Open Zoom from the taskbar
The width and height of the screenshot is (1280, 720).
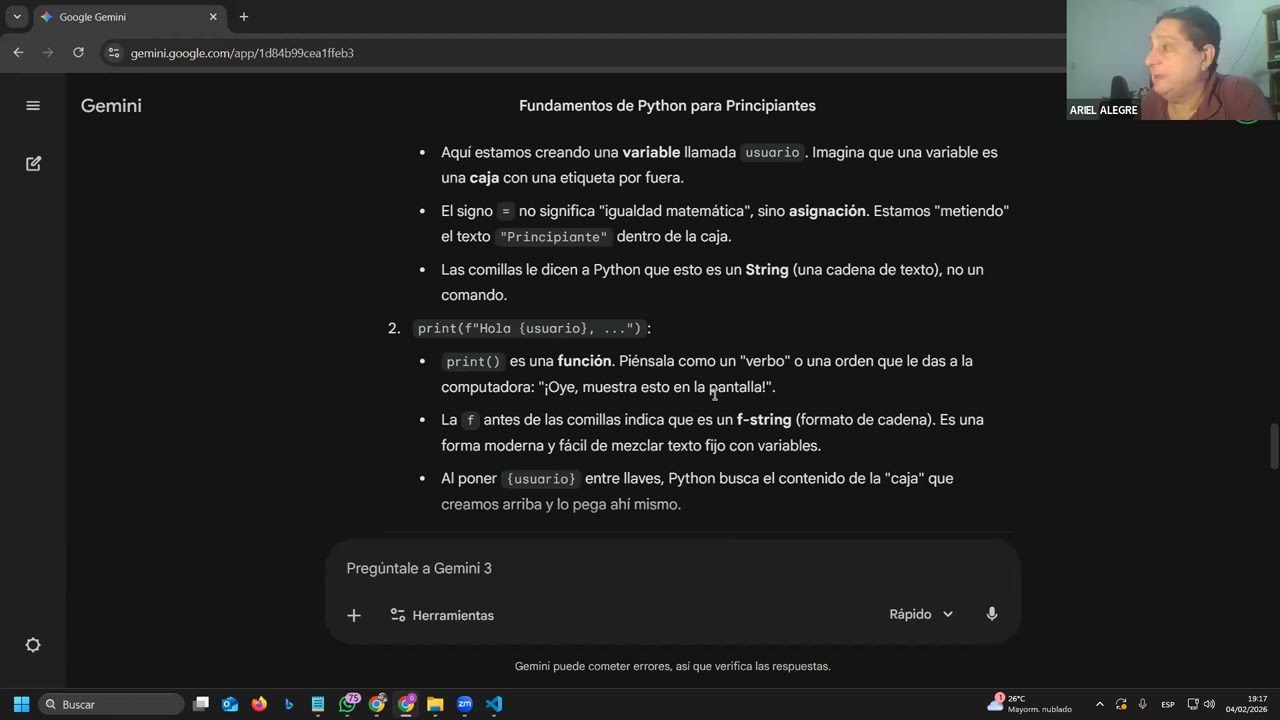465,704
